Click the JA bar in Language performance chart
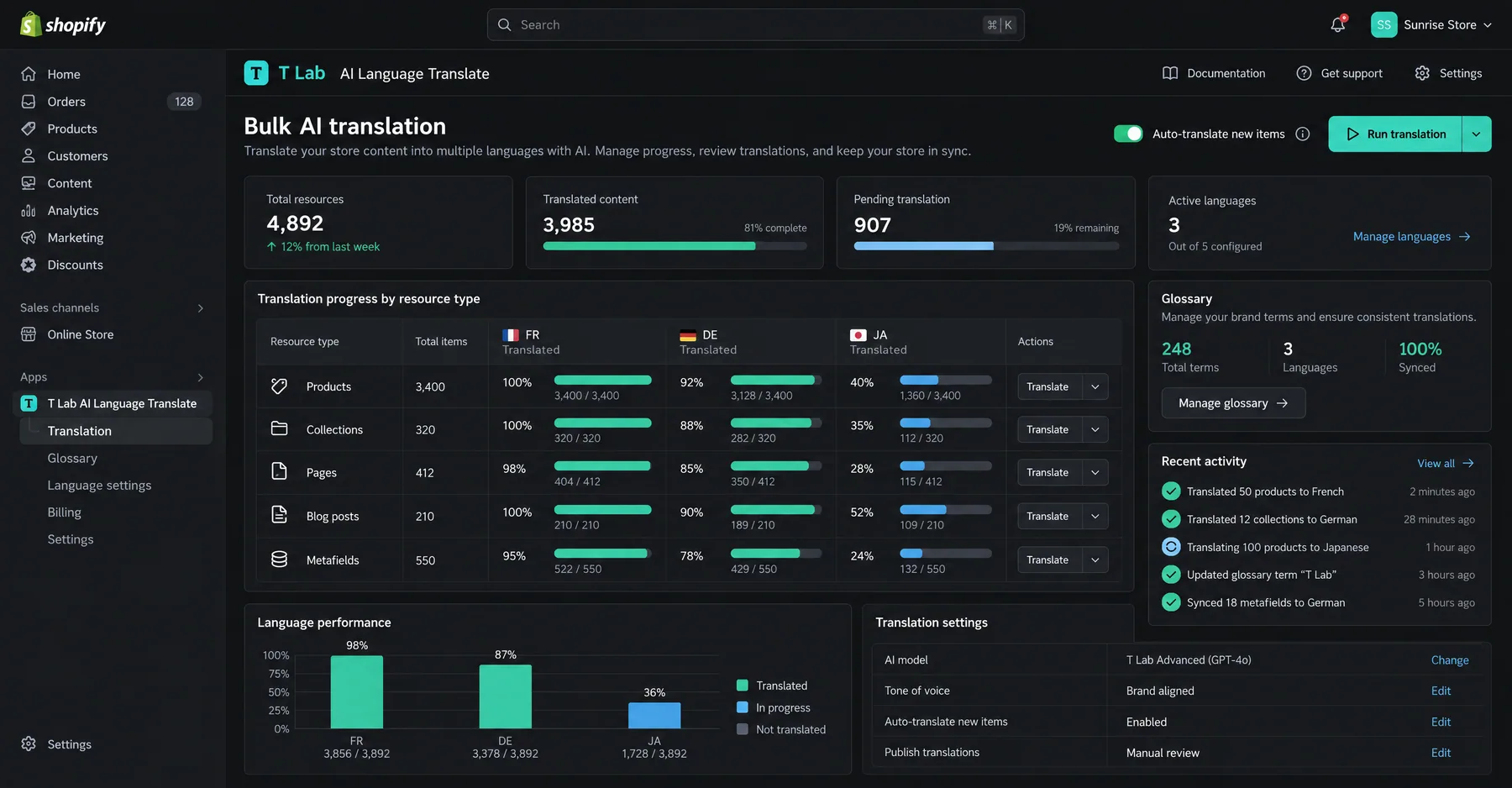The width and height of the screenshot is (1512, 788). coord(654,716)
